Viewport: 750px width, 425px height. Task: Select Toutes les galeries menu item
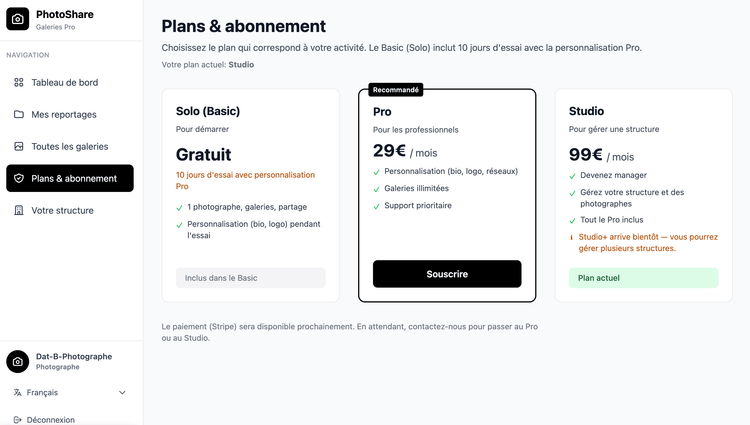coord(70,146)
